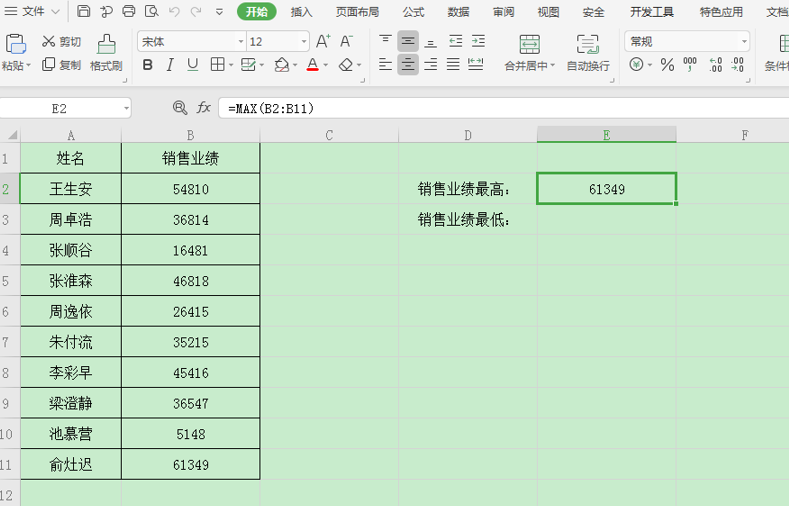Open the 开发工具 tab

click(652, 12)
